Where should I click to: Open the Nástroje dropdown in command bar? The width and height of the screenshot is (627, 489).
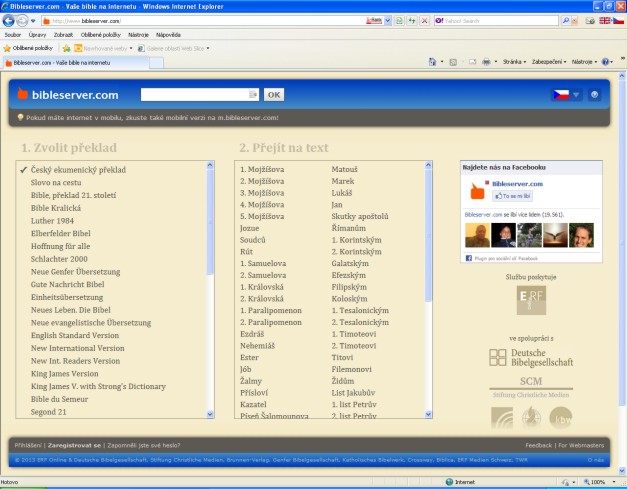(584, 62)
